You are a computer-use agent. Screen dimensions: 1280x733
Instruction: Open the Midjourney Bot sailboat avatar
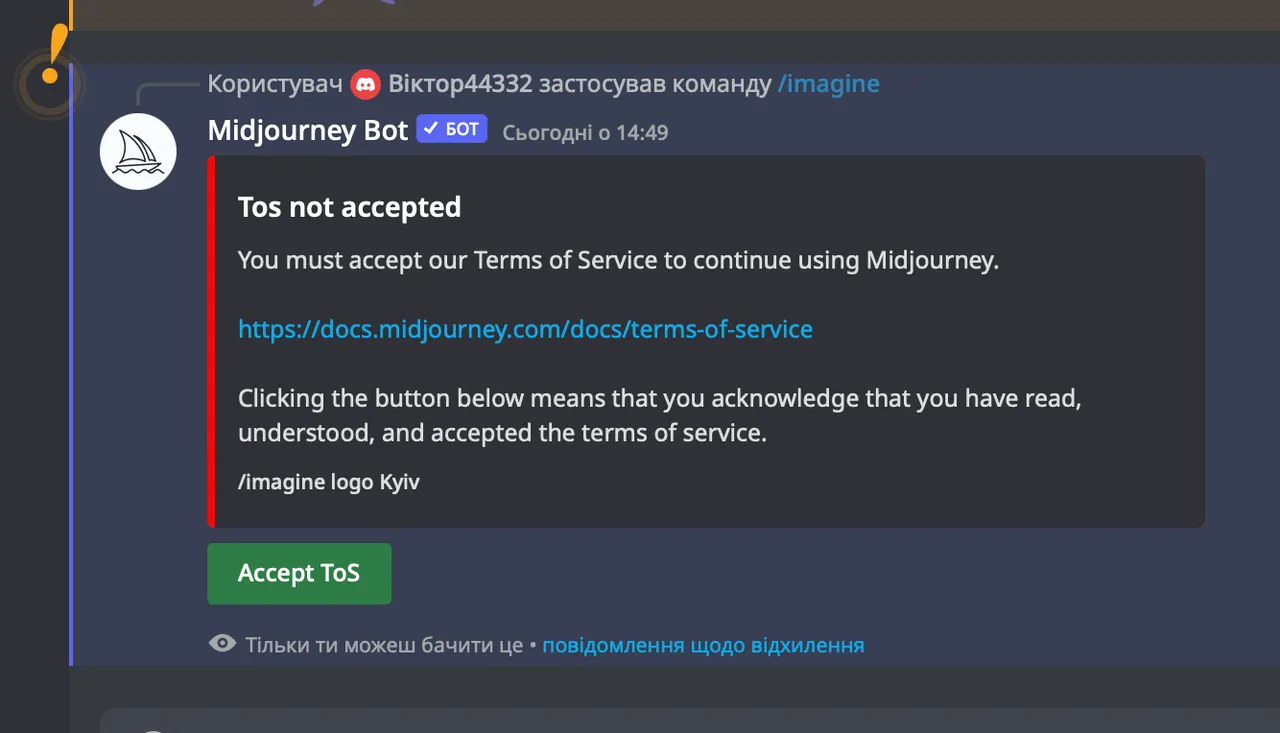(x=138, y=152)
